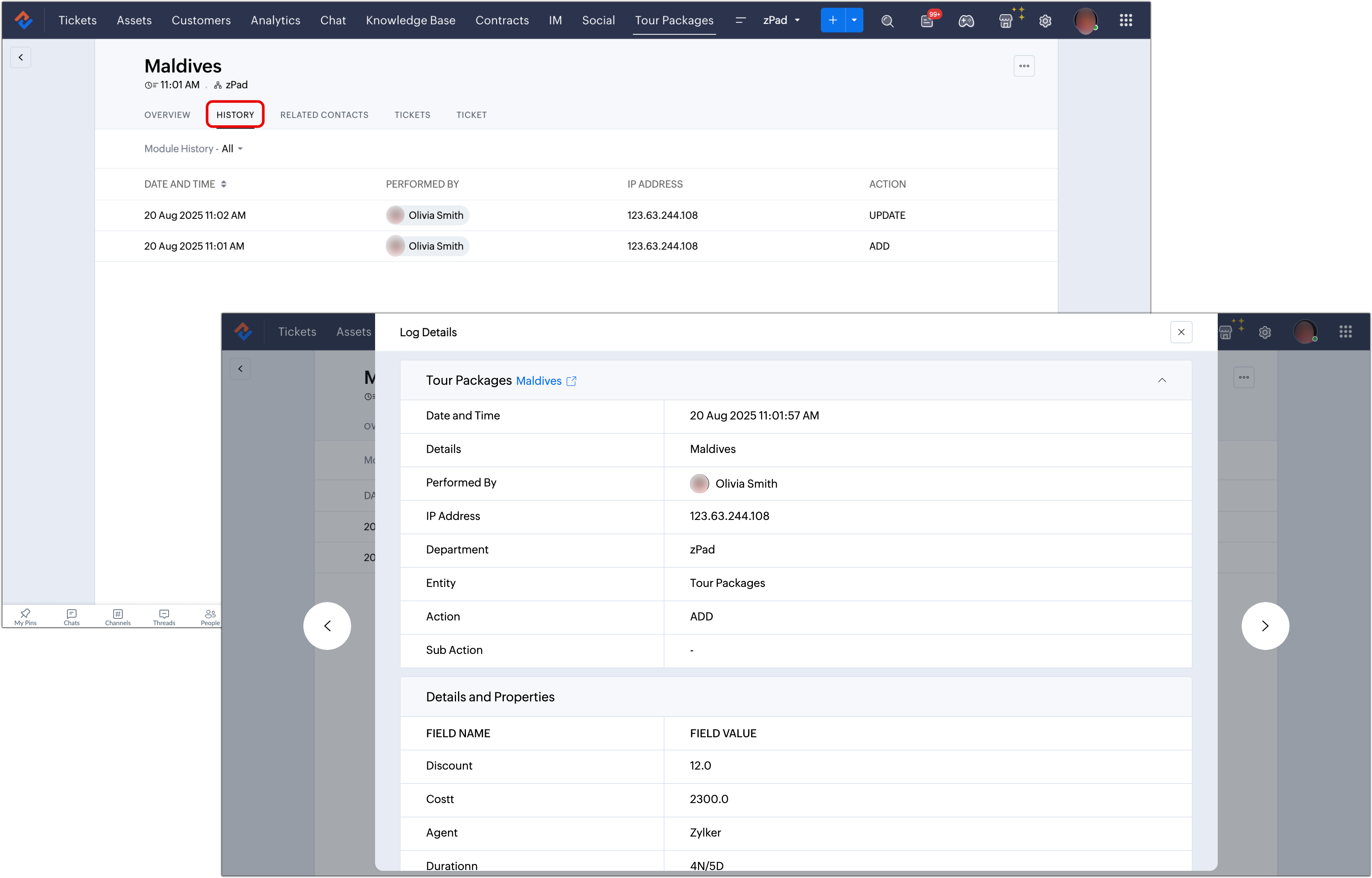Open dropdown arrow beside blue plus button
This screenshot has height=878, width=1372.
(x=854, y=20)
